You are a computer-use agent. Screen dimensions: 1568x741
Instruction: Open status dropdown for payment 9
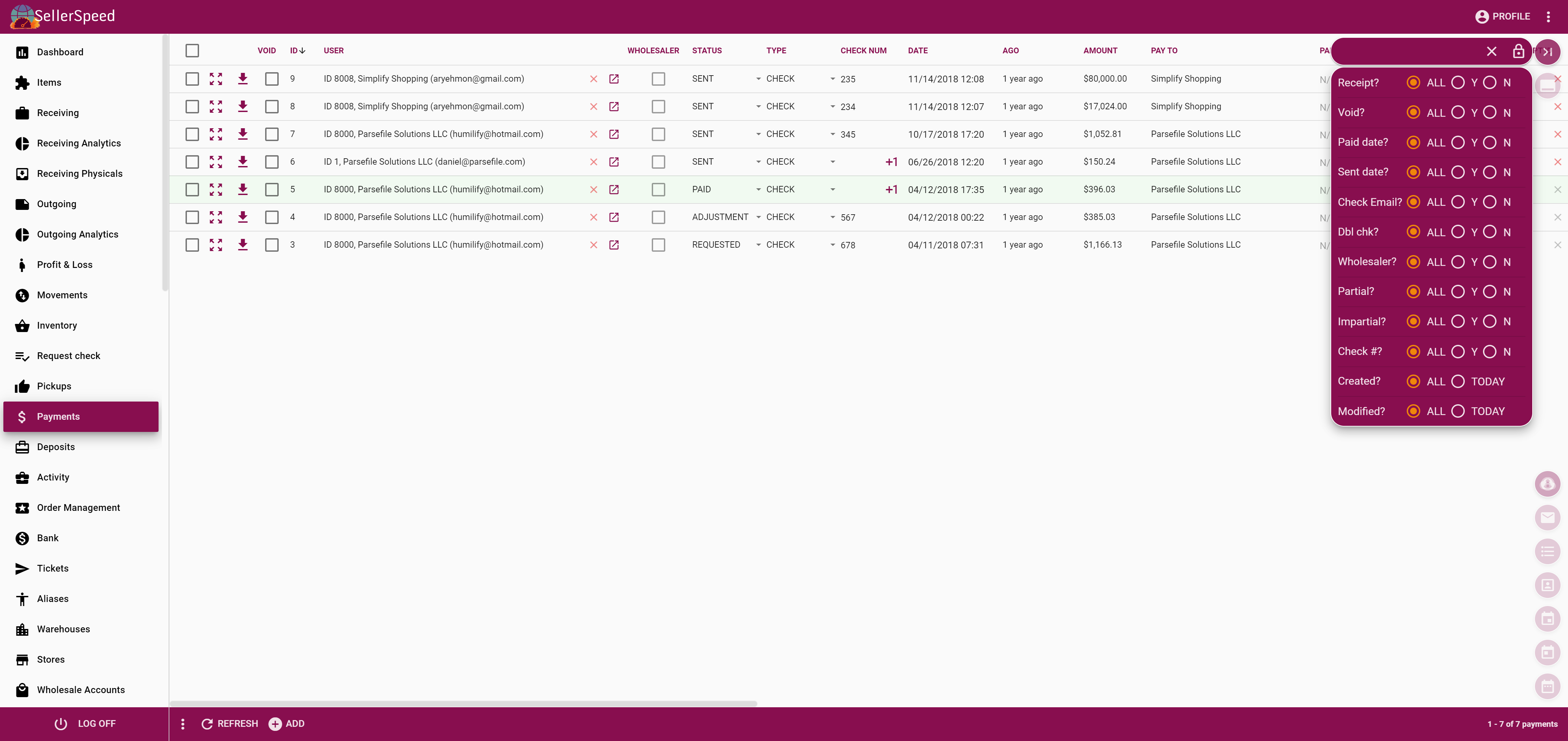click(x=758, y=79)
